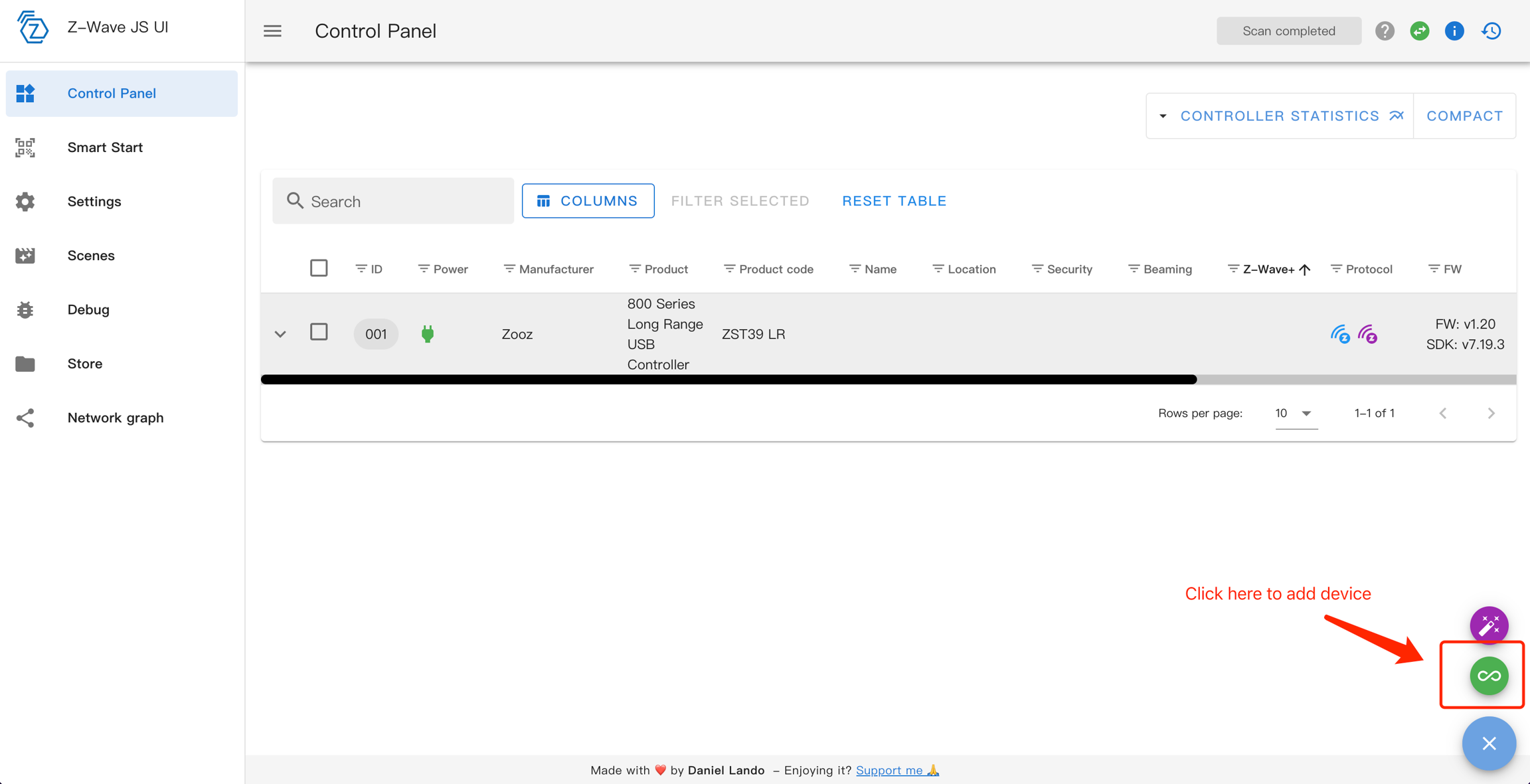Click the table horizontal scrollbar
1530x784 pixels.
click(728, 380)
